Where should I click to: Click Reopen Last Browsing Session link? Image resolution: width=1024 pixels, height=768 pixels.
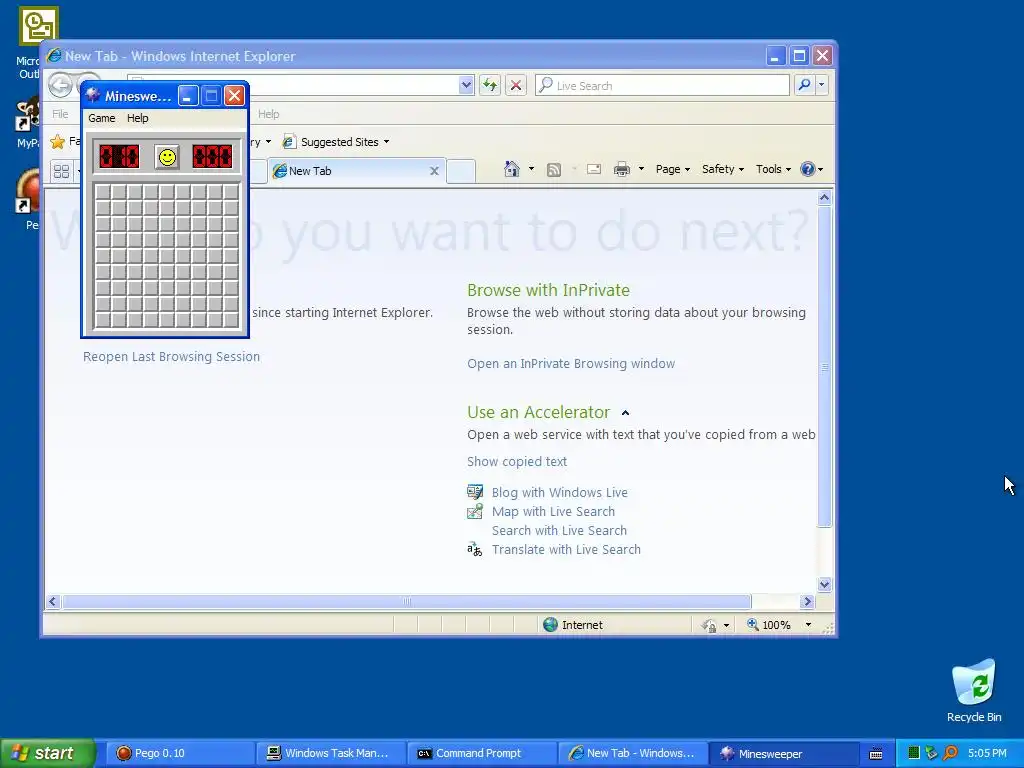(171, 357)
